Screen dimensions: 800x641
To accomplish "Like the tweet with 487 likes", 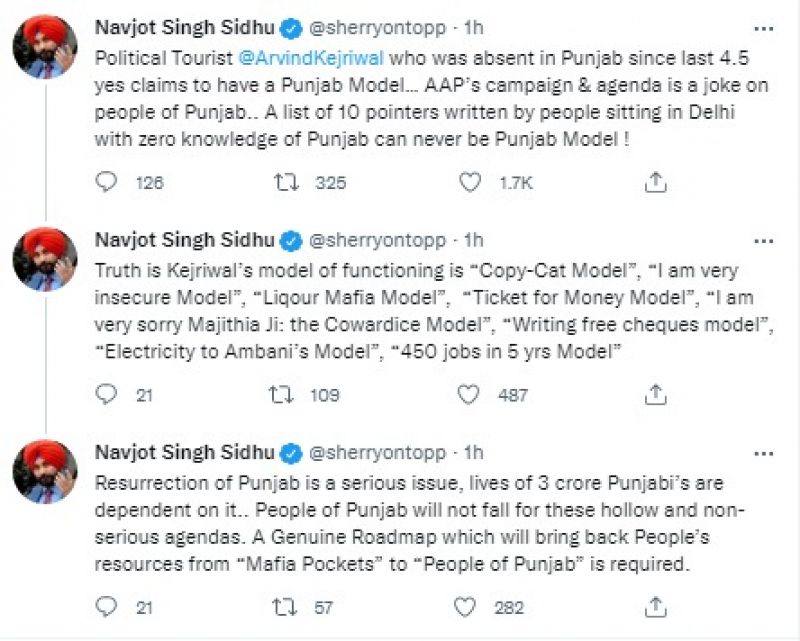I will pos(468,395).
